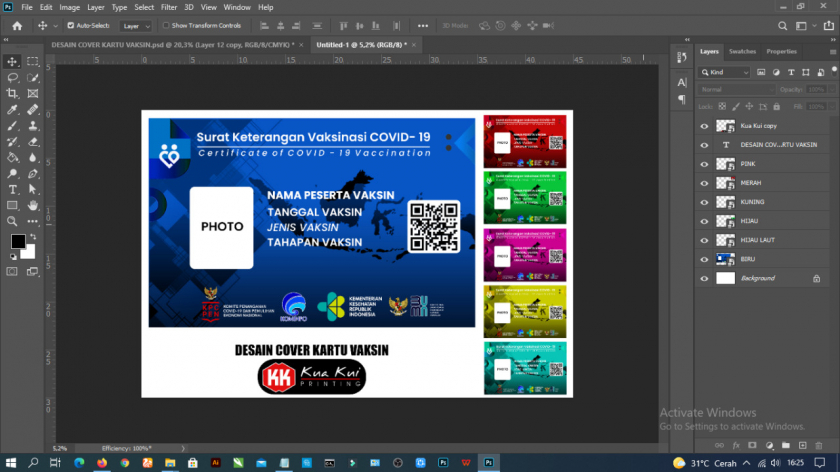The image size is (840, 472).
Task: Hide the HIJAU layer
Action: pos(704,222)
